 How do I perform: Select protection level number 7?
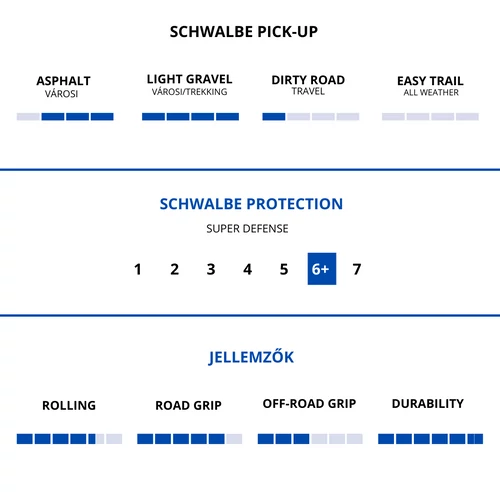357,269
